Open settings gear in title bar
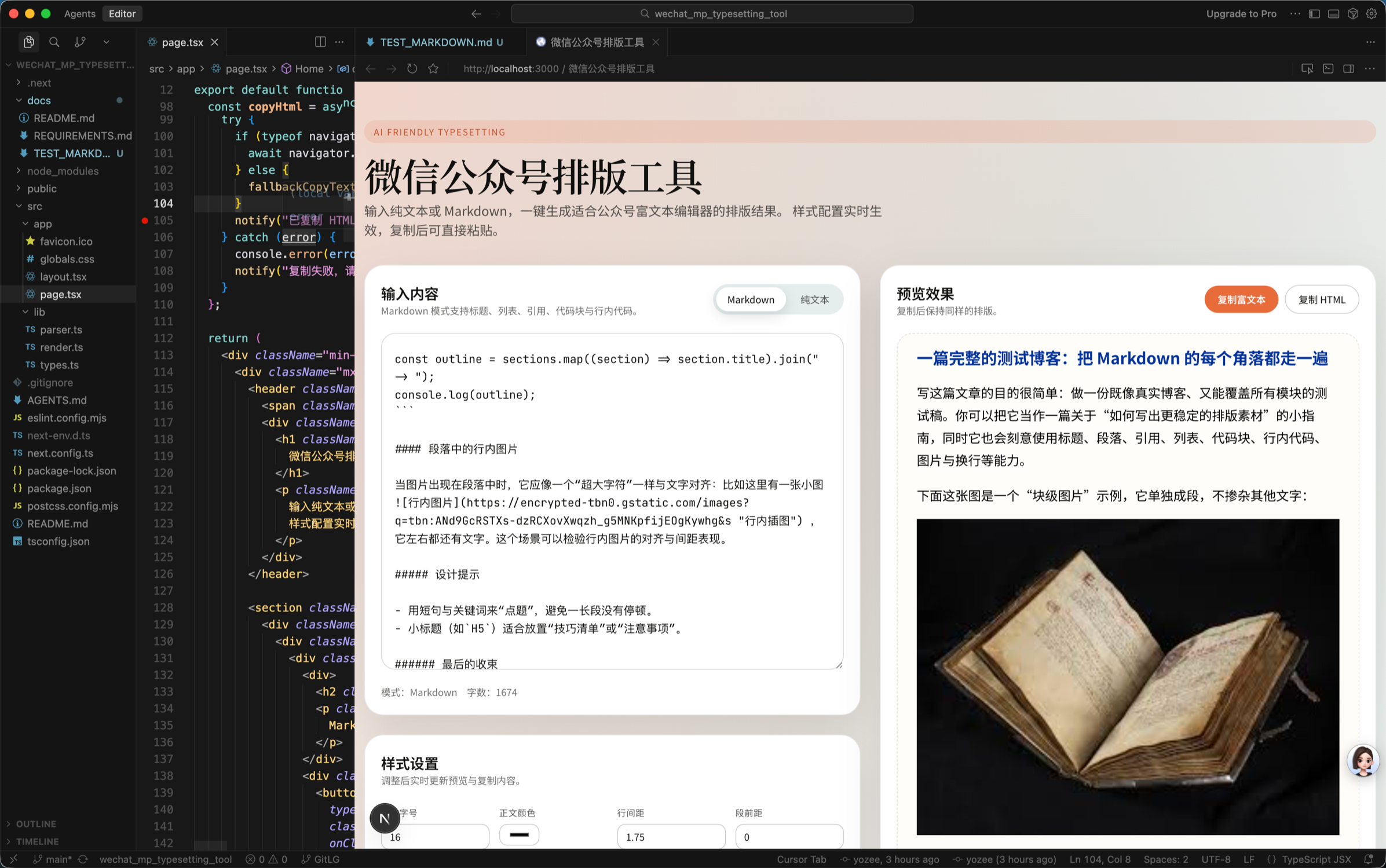 1371,14
